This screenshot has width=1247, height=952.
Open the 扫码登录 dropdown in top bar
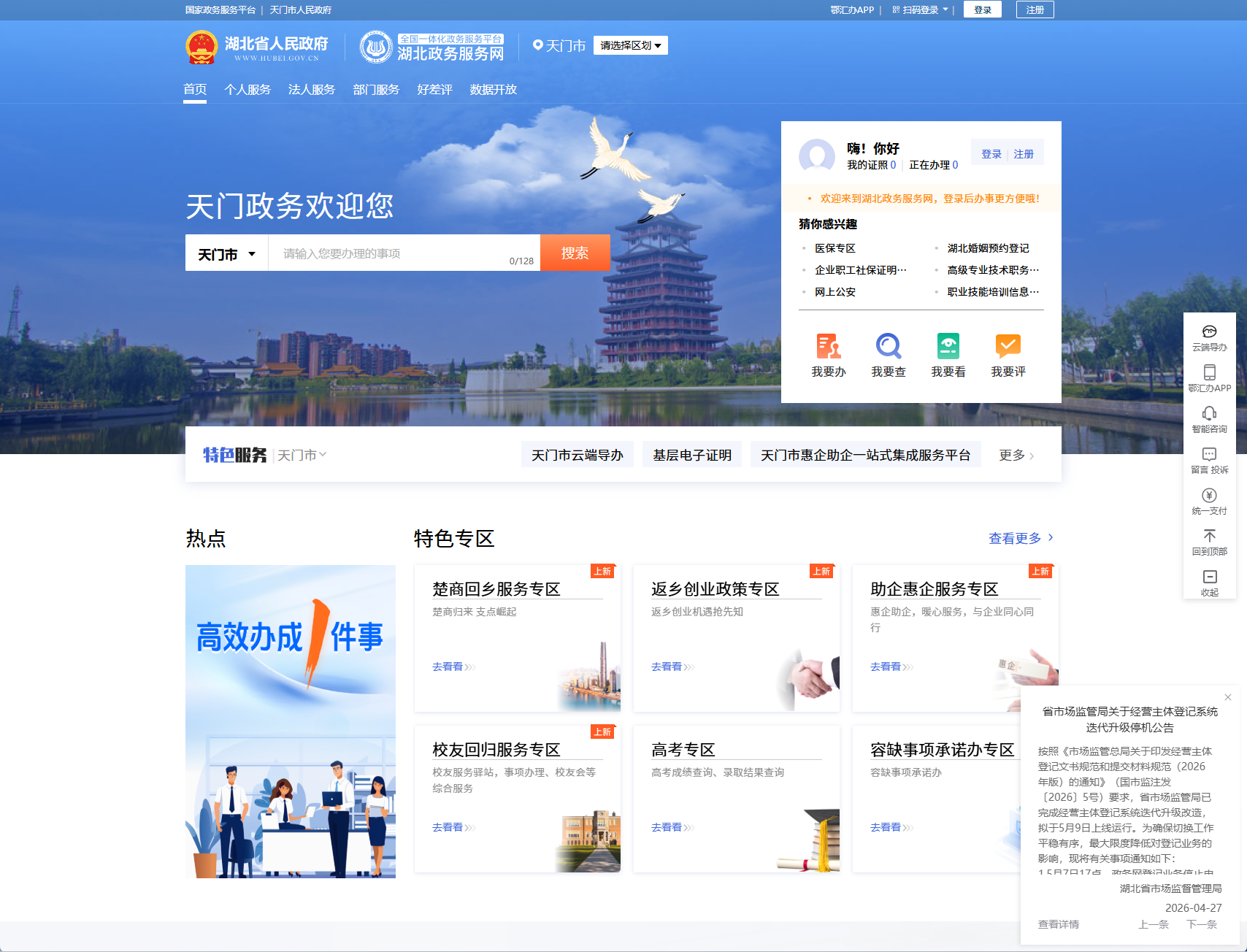920,9
